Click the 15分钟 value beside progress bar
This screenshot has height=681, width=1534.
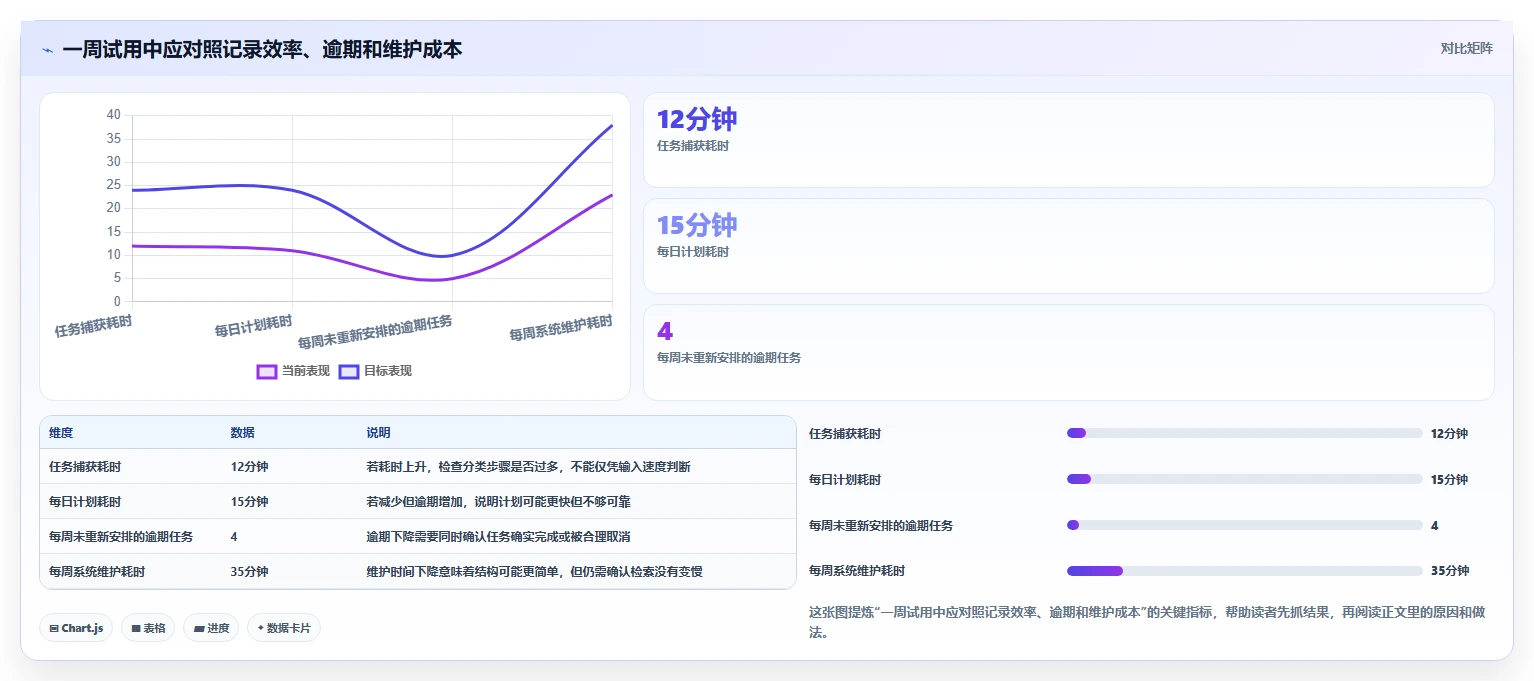coord(1450,479)
